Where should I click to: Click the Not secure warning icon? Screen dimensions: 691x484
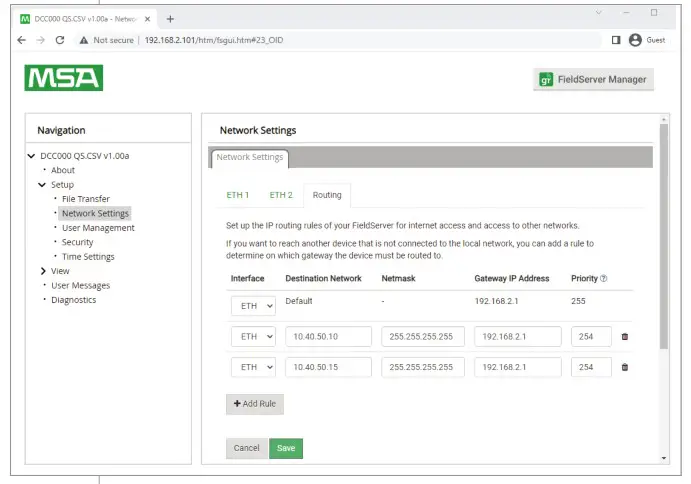point(84,40)
